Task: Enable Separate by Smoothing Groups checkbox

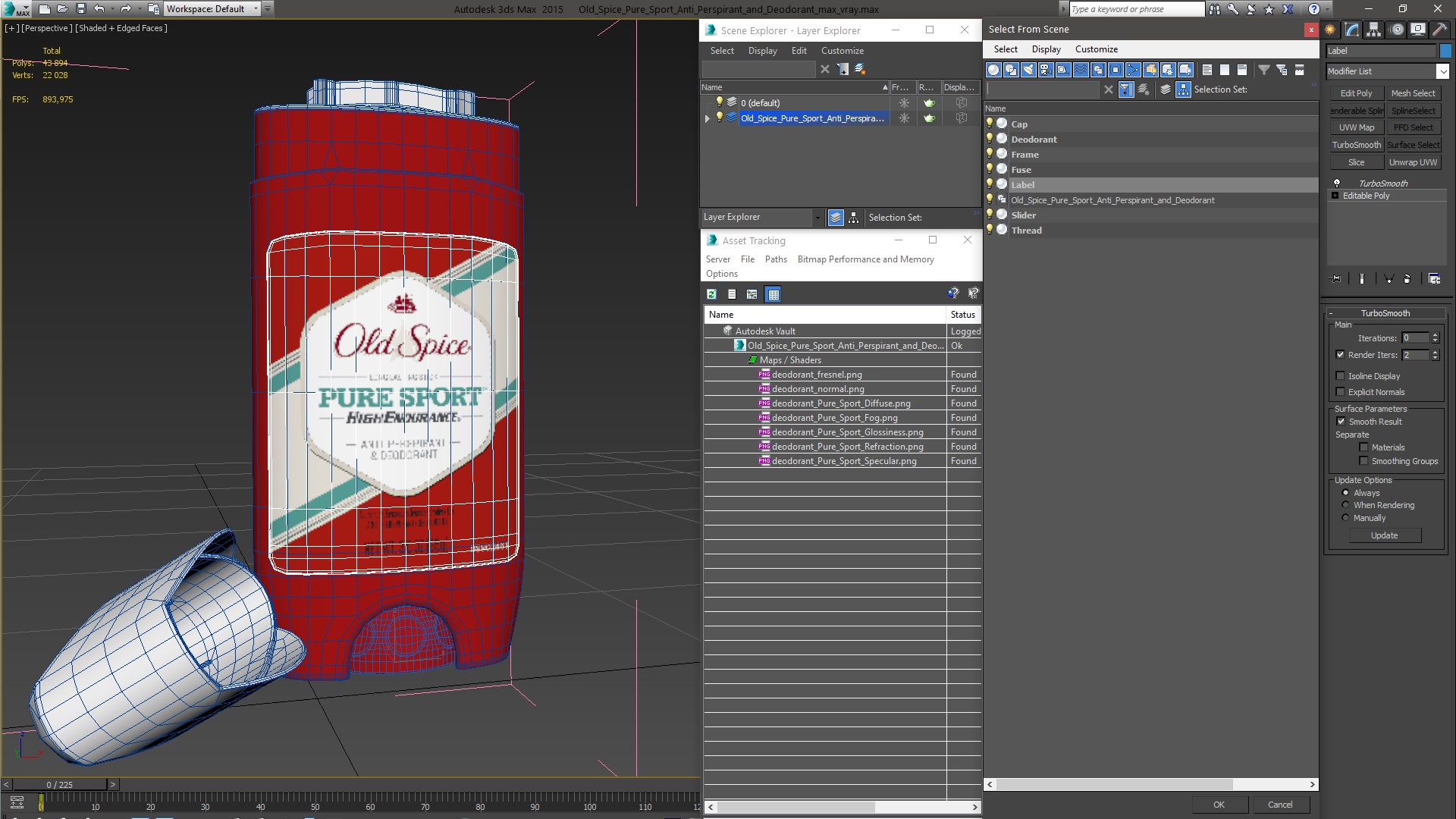Action: (x=1363, y=461)
